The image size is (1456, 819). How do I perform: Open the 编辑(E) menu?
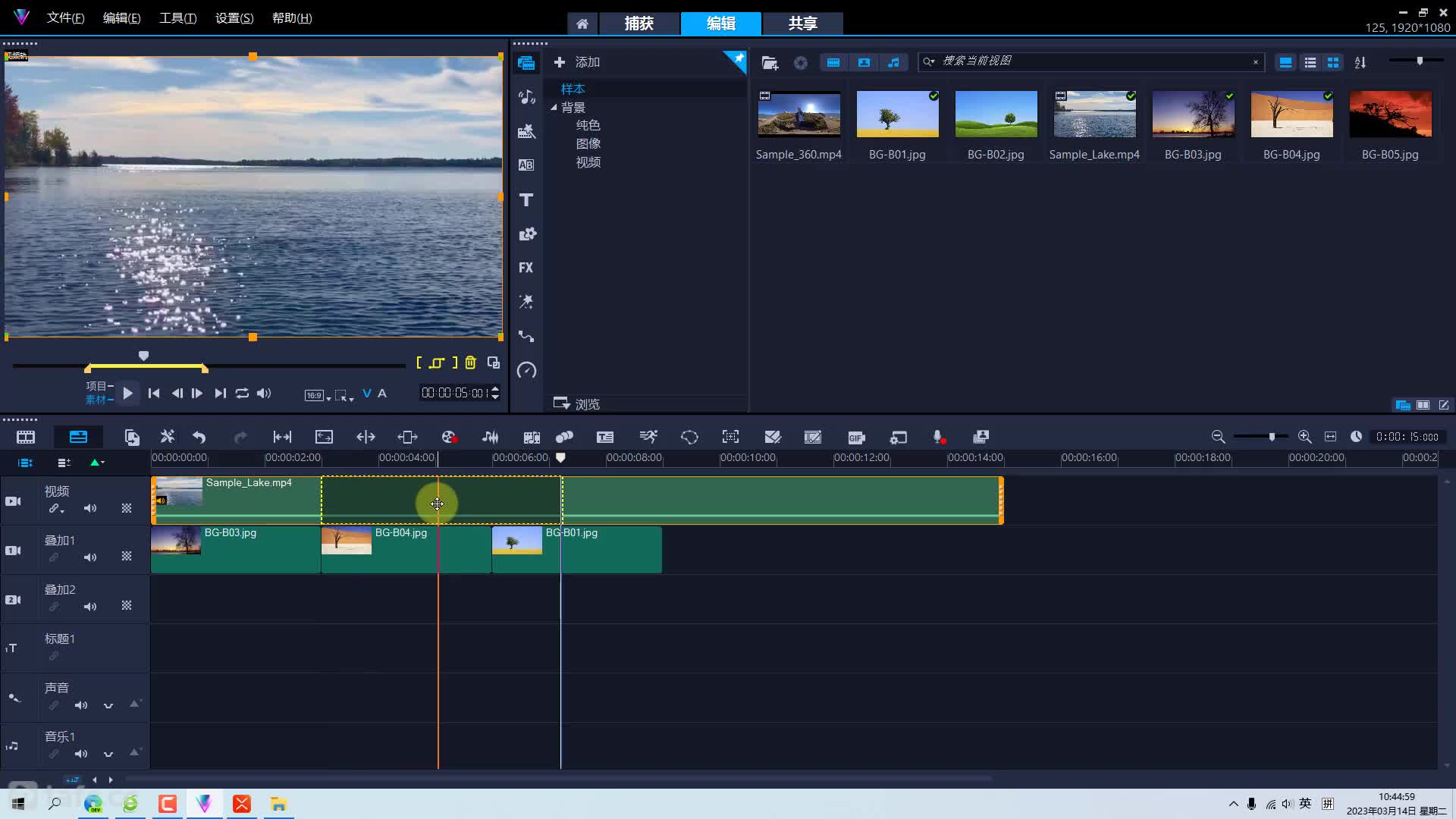coord(122,18)
